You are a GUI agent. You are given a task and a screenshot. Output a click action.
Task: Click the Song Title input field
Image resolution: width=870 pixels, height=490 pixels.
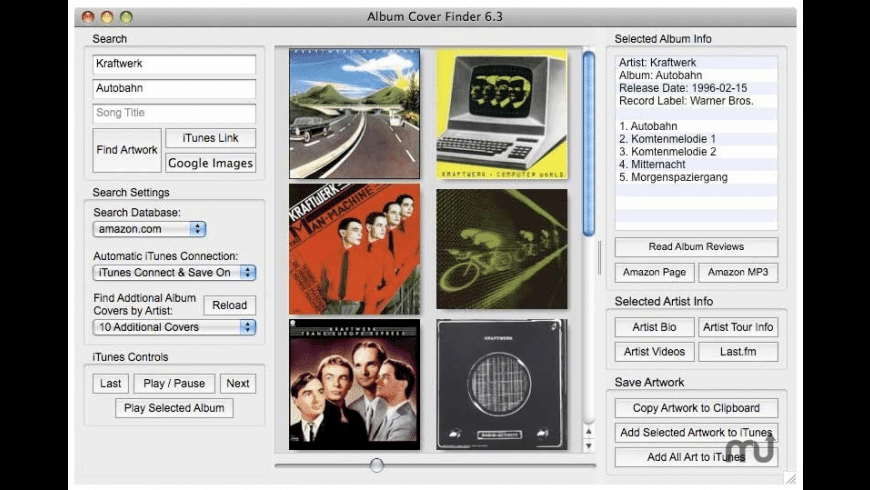tap(175, 113)
